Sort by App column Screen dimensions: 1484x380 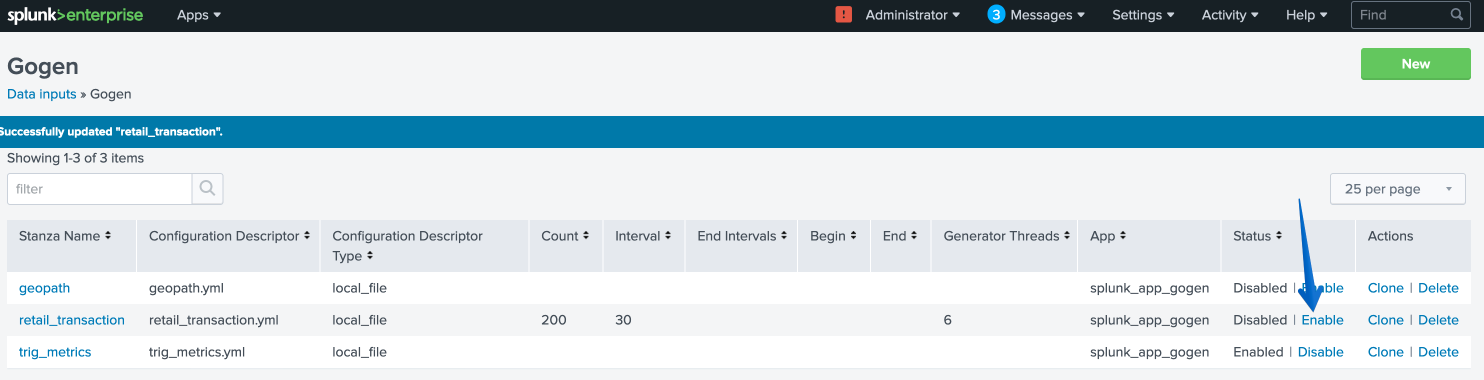click(1108, 236)
